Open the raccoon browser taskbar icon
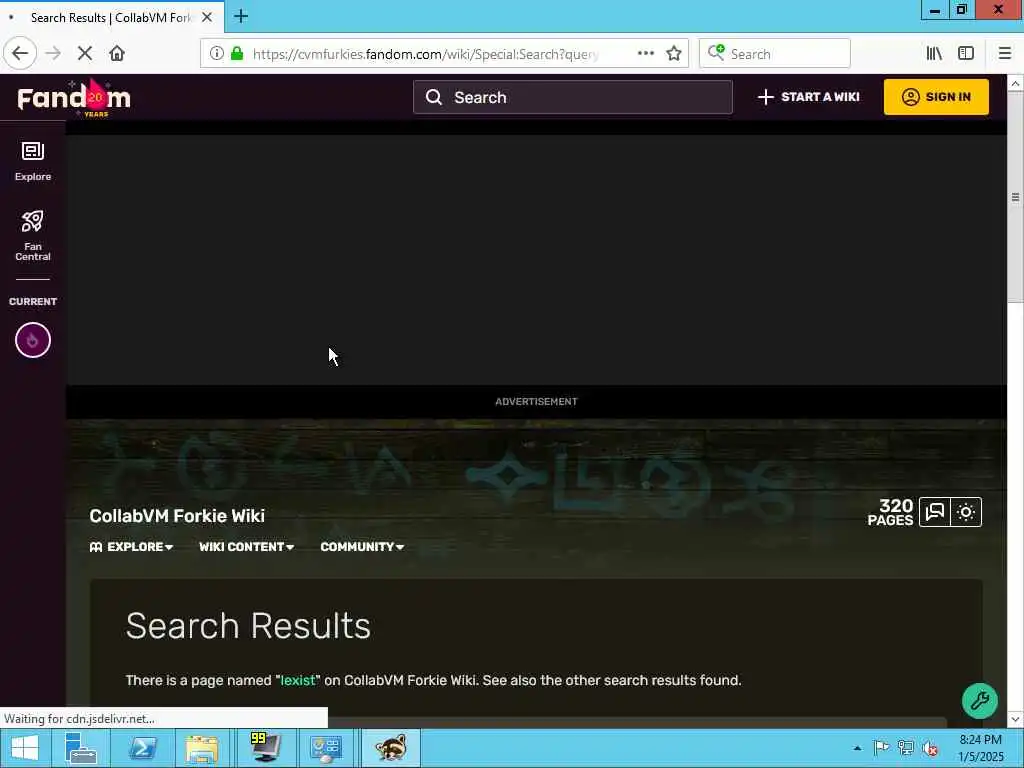1024x768 pixels. click(x=391, y=748)
